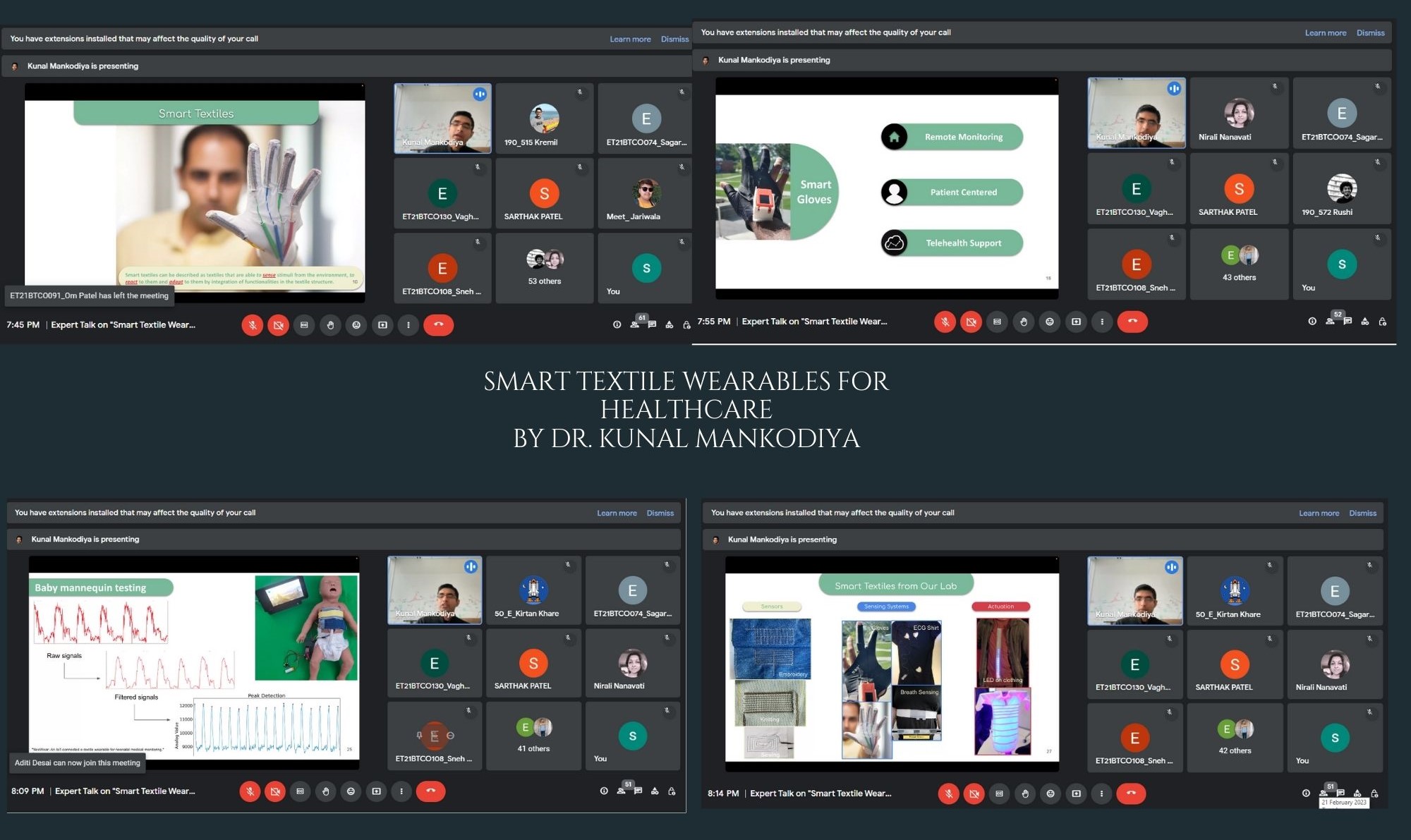This screenshot has height=840, width=1411.
Task: Click the Smart Textiles from Our Lab slide
Action: point(892,666)
